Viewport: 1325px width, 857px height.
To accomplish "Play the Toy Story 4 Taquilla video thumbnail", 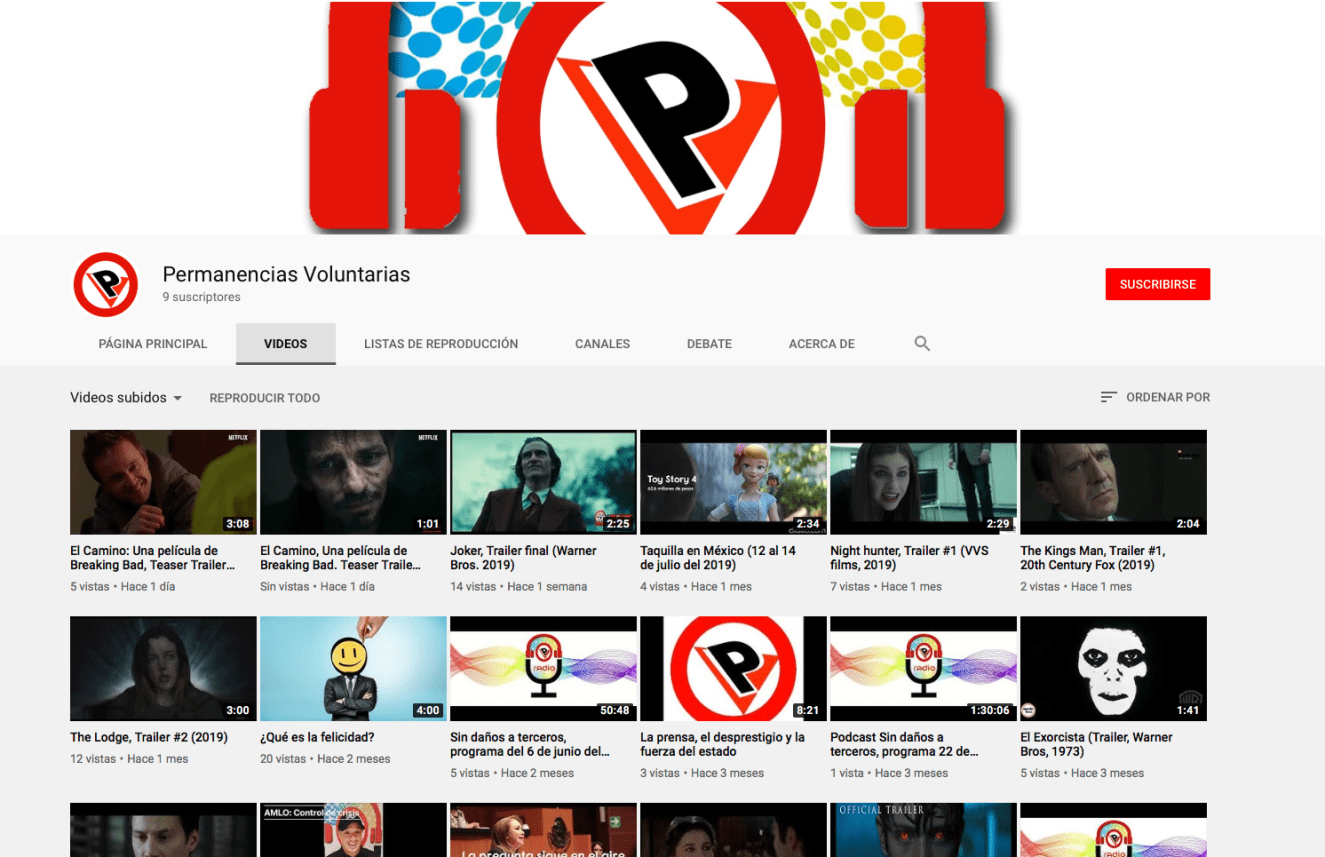I will pos(733,482).
